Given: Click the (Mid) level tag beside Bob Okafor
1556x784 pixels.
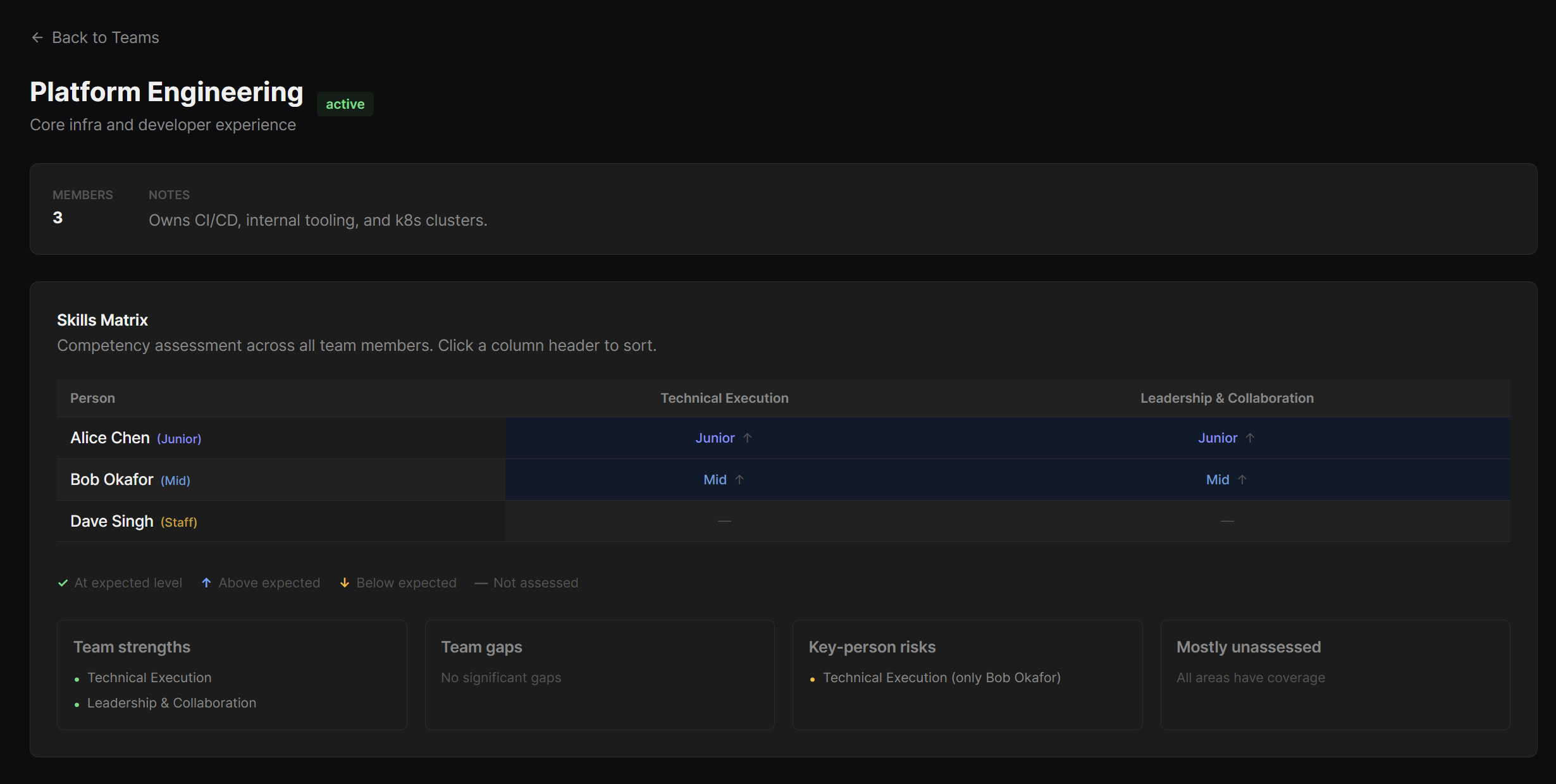Looking at the screenshot, I should 175,481.
